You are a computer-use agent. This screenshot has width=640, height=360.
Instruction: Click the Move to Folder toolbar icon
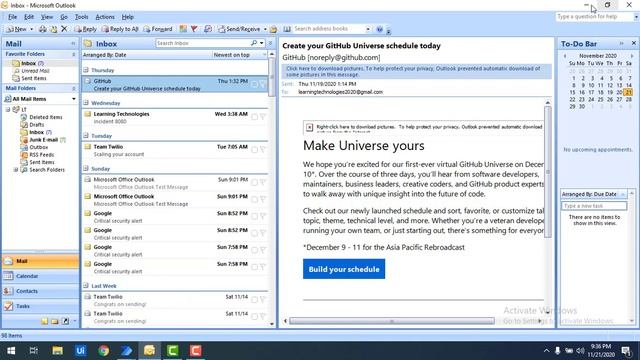(x=53, y=29)
